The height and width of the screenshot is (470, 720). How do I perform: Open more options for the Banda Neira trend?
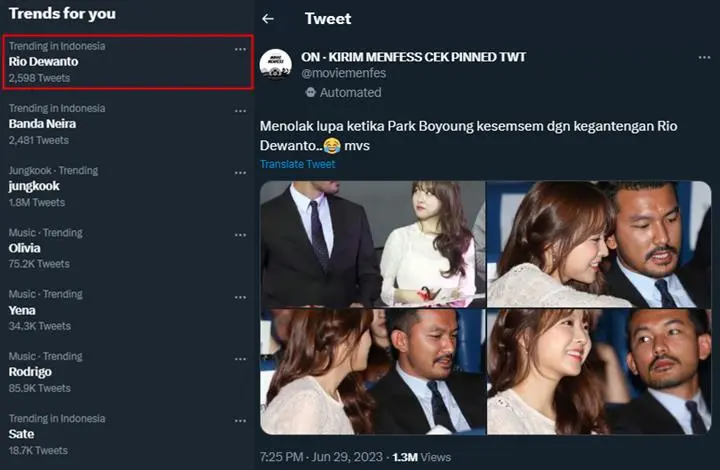[240, 111]
